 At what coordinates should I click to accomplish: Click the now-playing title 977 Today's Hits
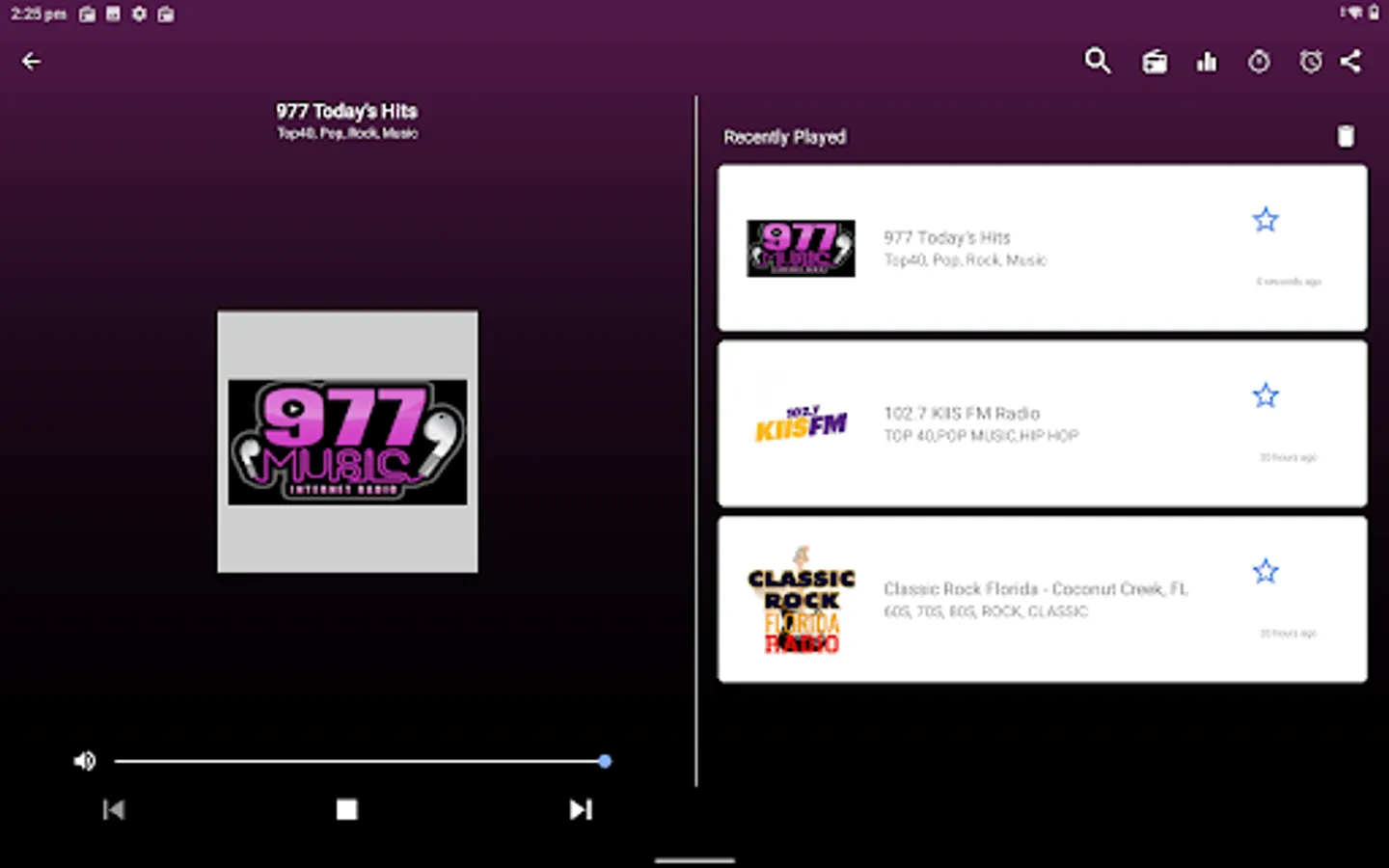[x=347, y=111]
